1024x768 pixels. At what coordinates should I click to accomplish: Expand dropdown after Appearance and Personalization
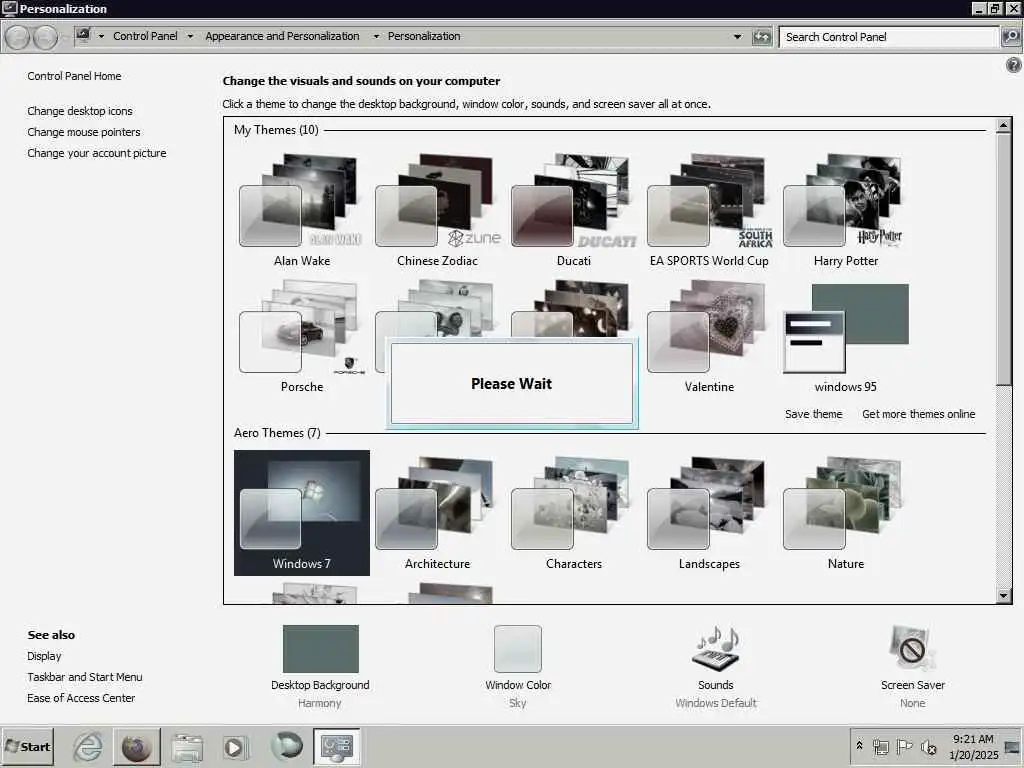click(376, 37)
